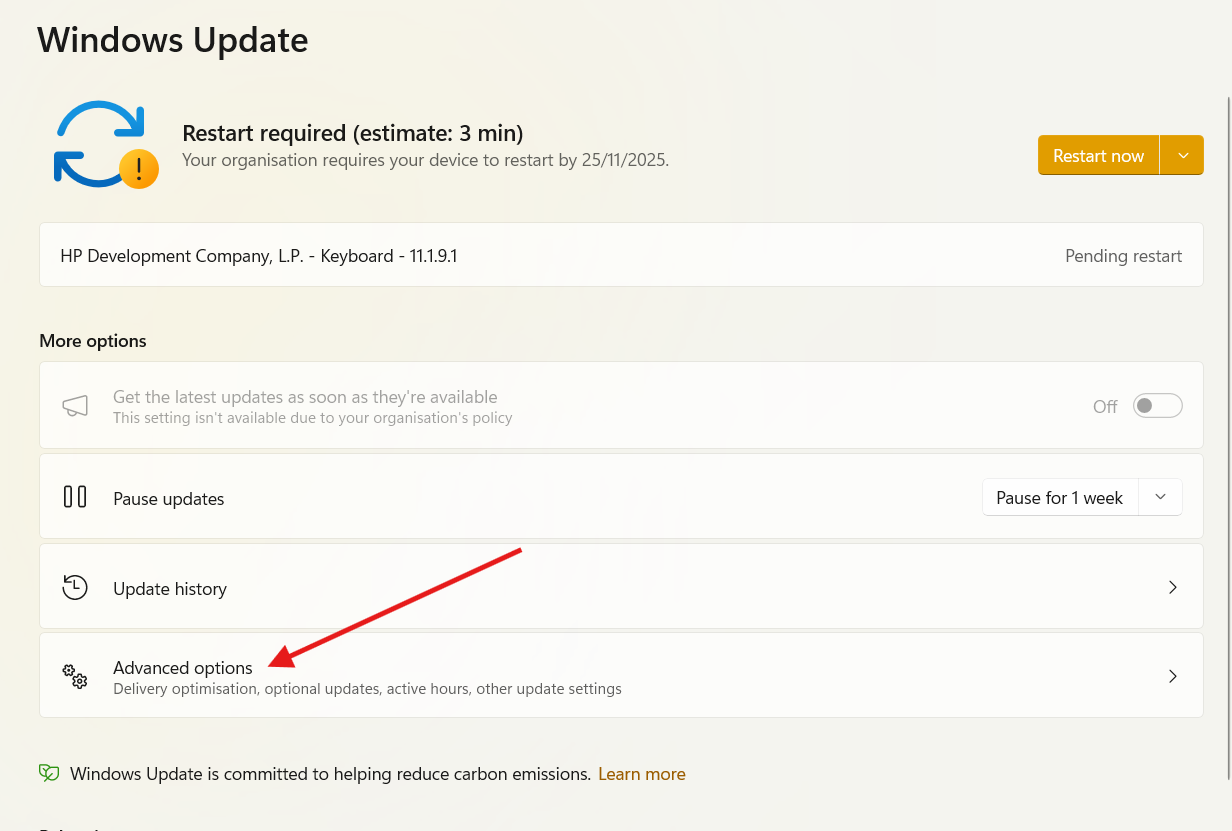Click the Update history clock icon
Viewport: 1232px width, 831px height.
click(75, 587)
